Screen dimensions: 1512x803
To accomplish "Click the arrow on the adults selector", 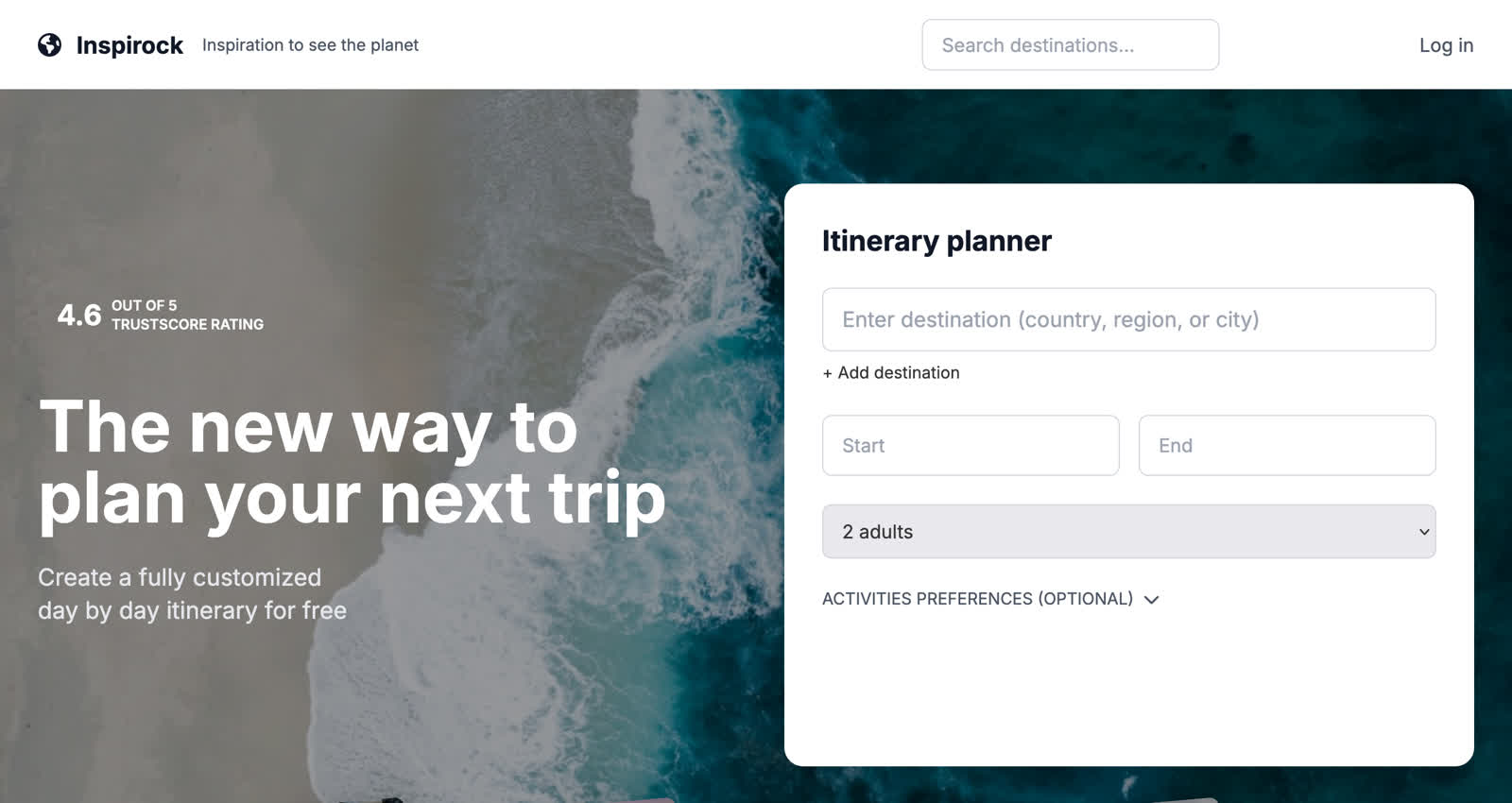I will [x=1424, y=532].
